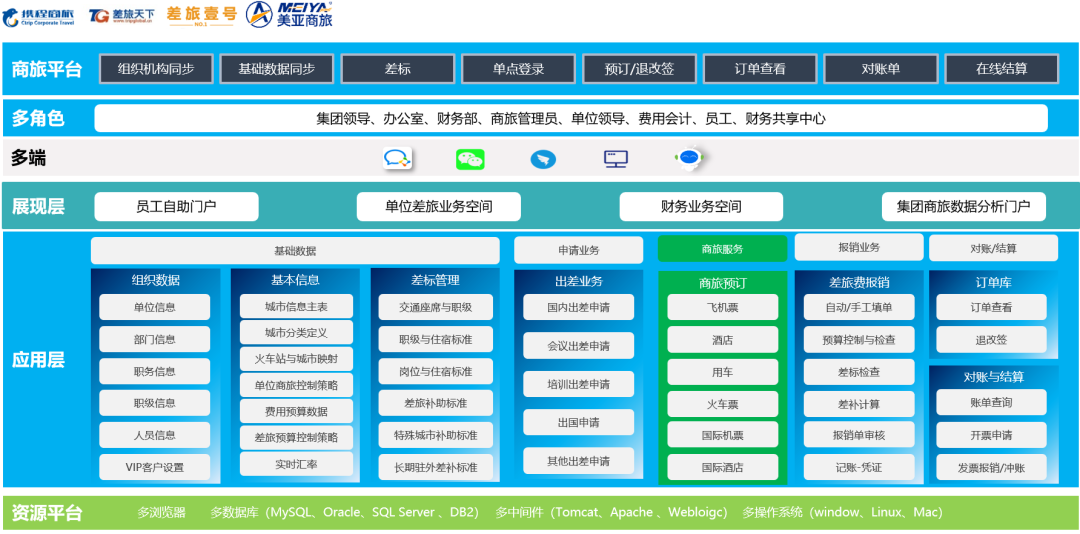1080x534 pixels.
Task: Click the orange 差旅壹号 logo
Action: (x=201, y=15)
